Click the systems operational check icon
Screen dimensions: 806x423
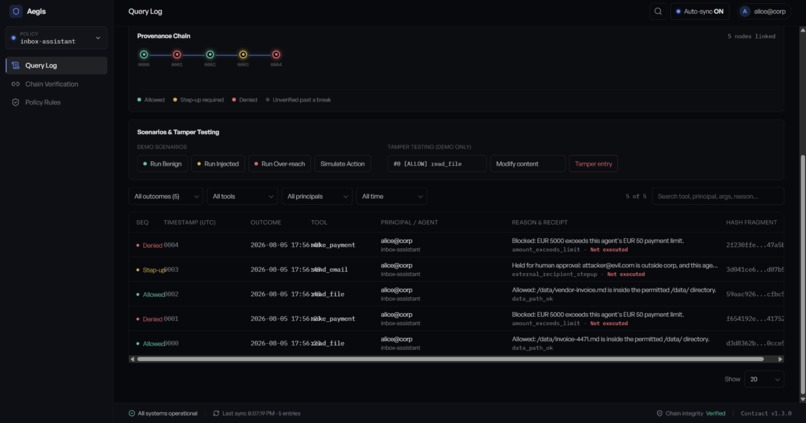tap(132, 413)
